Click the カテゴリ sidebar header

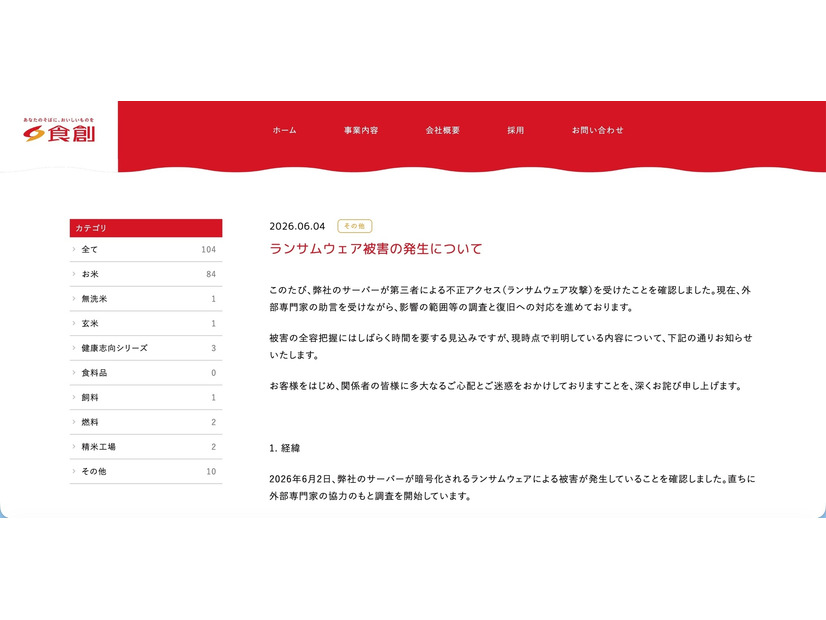coord(146,228)
